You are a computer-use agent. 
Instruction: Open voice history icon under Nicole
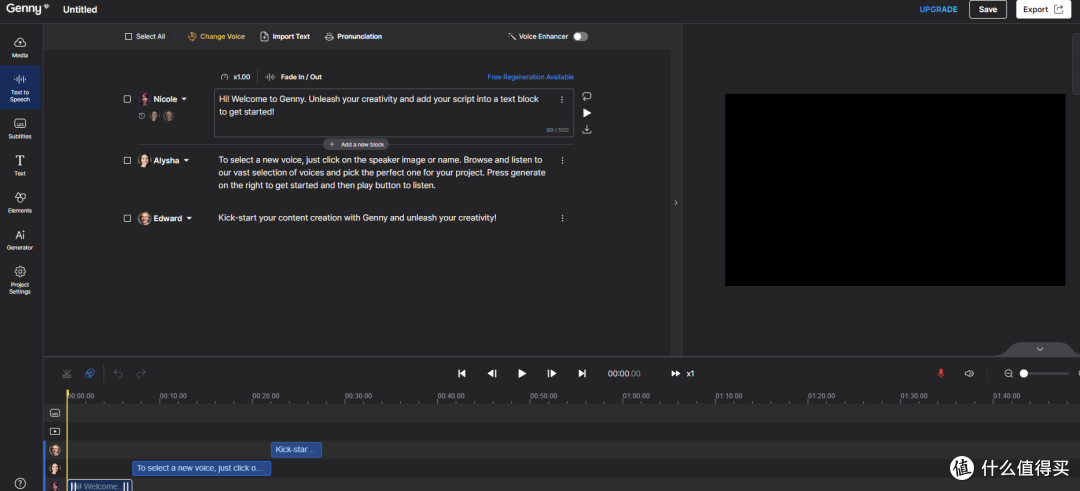tap(142, 116)
